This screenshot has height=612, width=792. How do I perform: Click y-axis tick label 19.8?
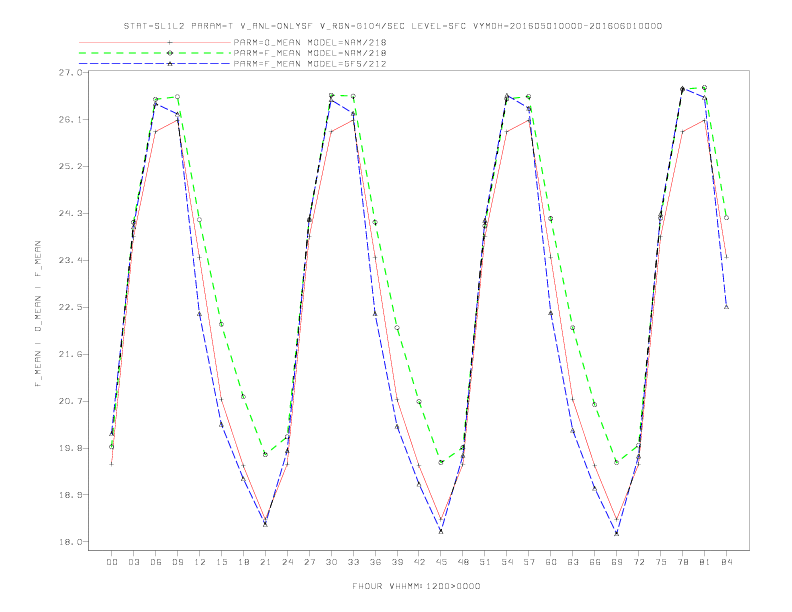[70, 448]
